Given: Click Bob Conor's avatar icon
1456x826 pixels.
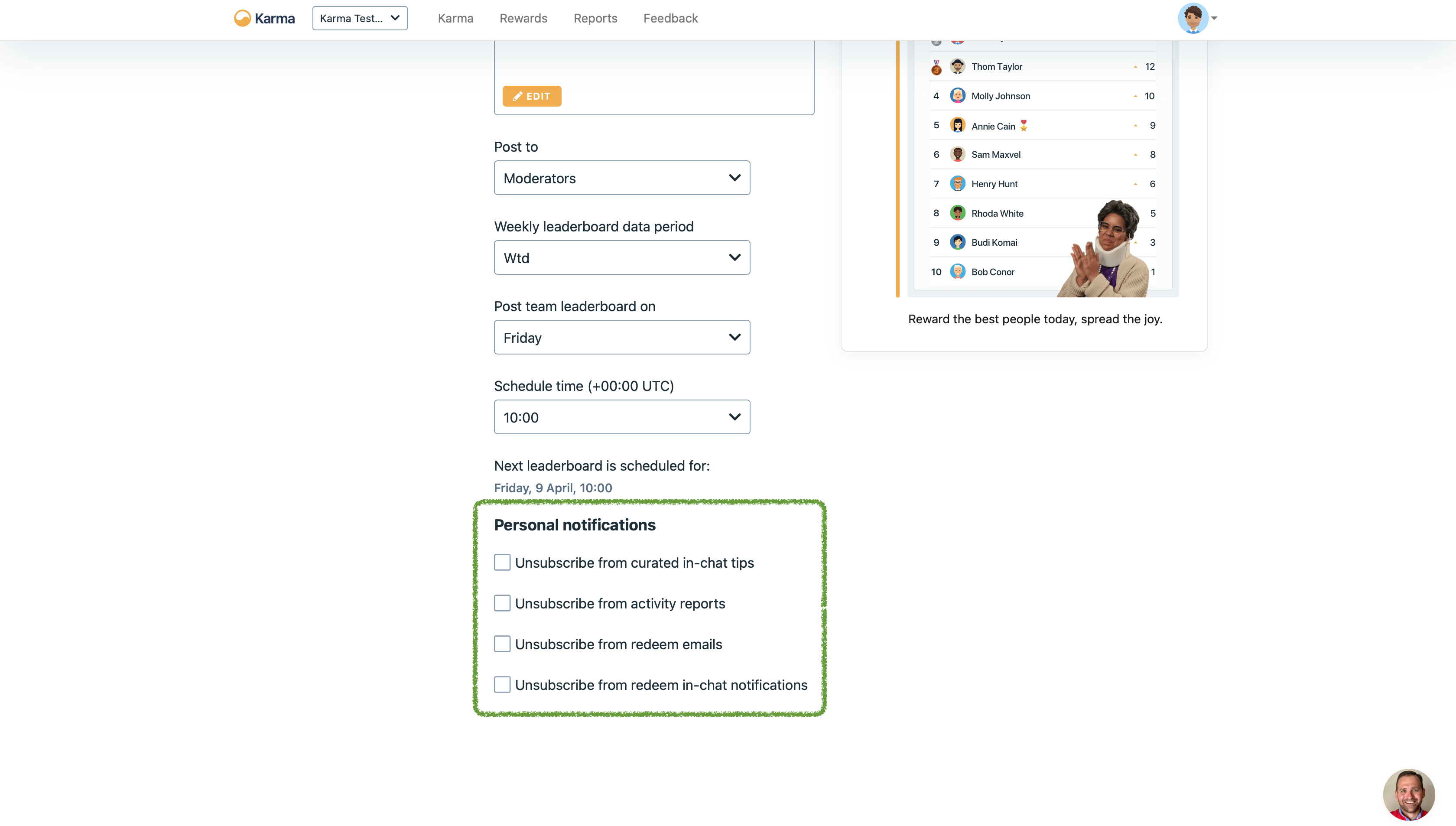Looking at the screenshot, I should point(957,272).
